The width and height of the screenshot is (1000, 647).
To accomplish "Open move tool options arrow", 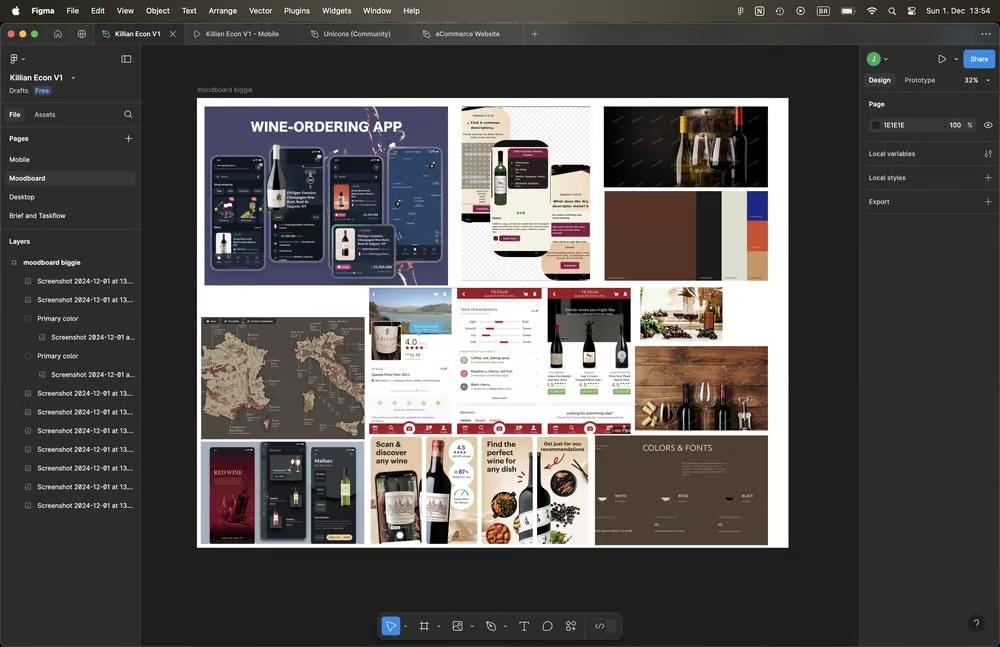I will click(x=406, y=627).
